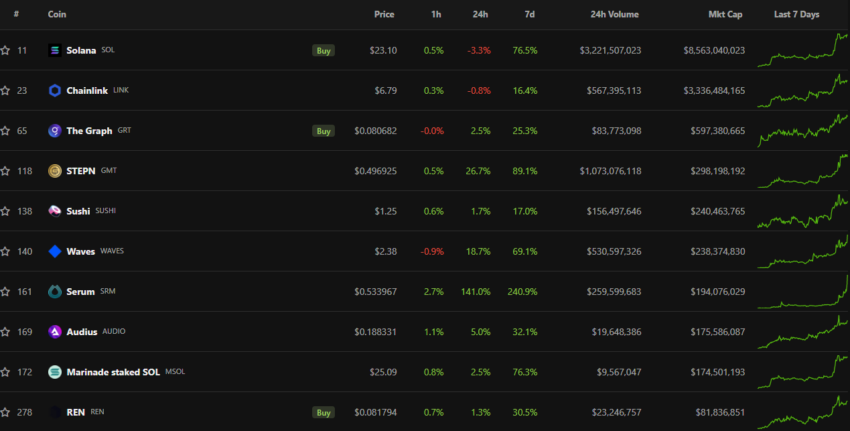
Task: Sort by Price column header
Action: [x=384, y=14]
